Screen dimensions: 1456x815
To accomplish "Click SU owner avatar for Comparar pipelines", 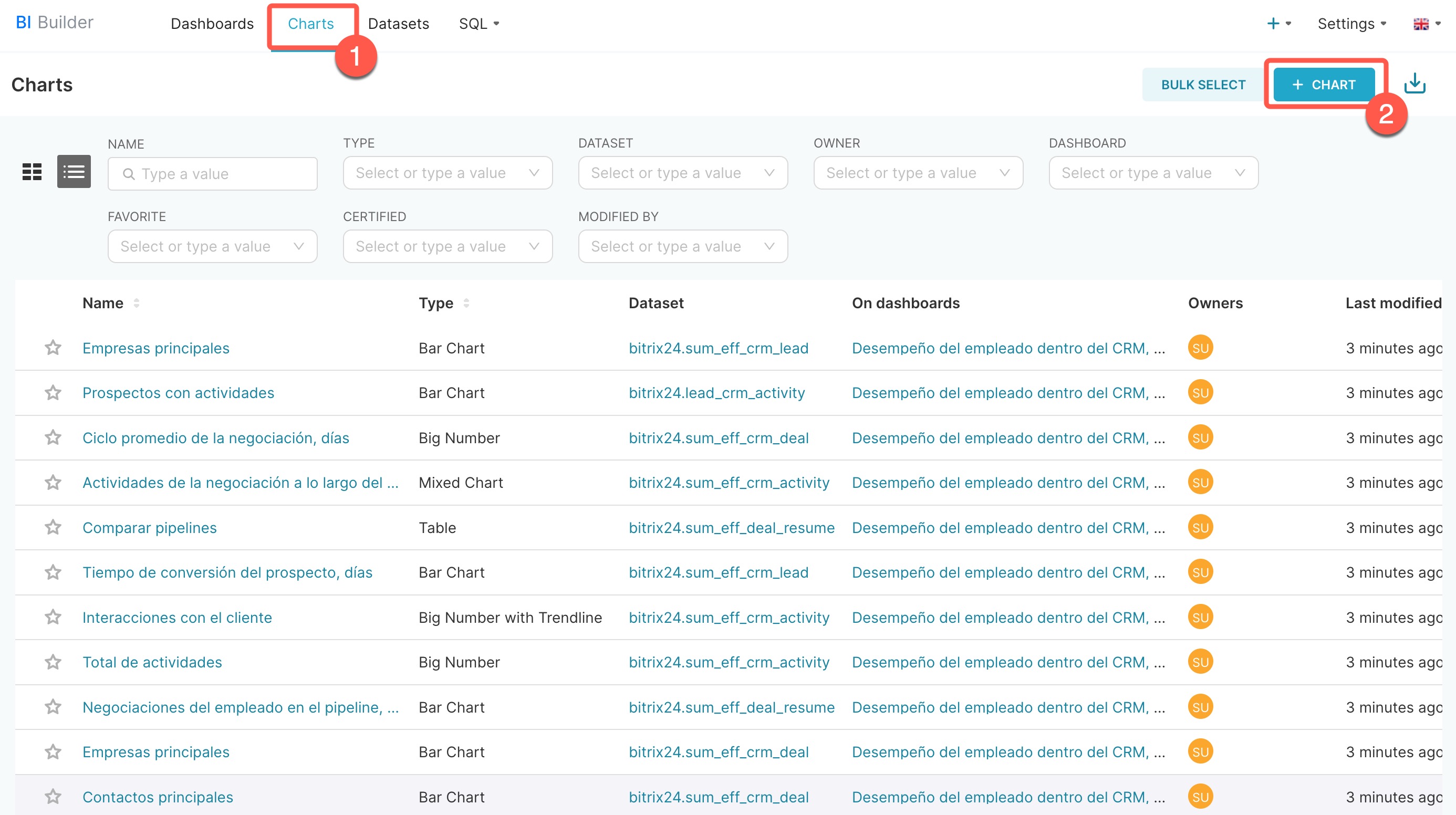I will point(1200,527).
